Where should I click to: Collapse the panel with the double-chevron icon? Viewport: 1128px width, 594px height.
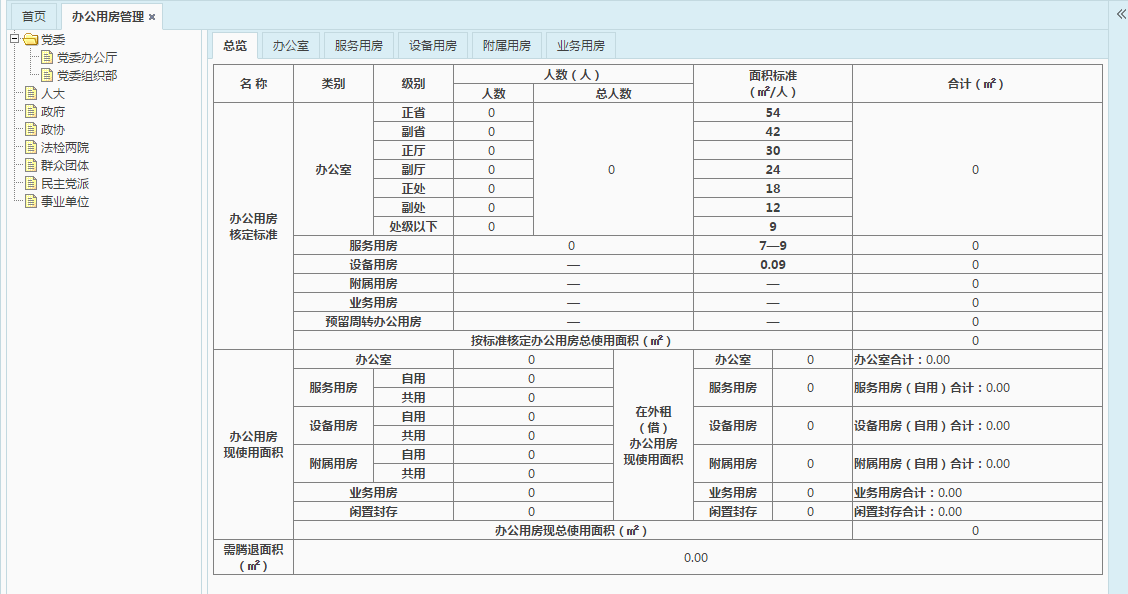(1121, 14)
